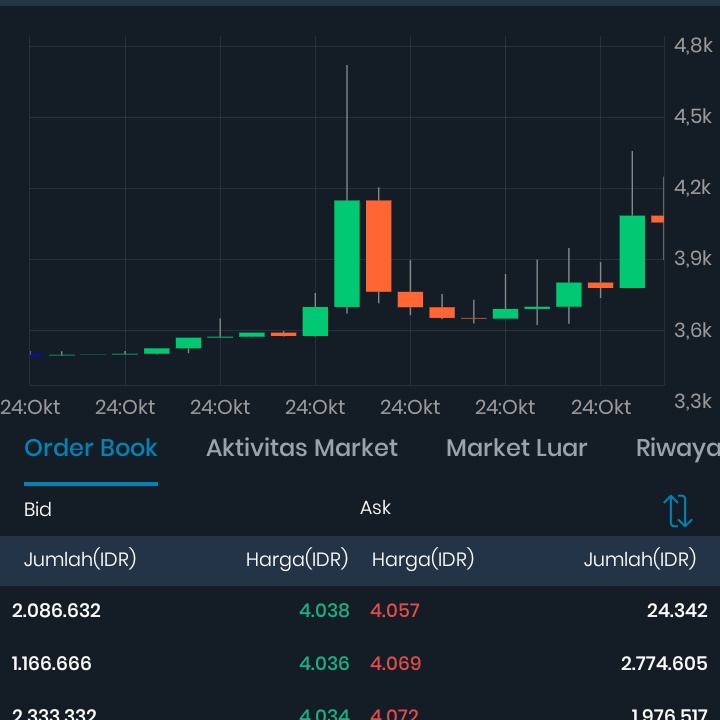The width and height of the screenshot is (720, 720).
Task: Tap the 4,5k price axis label
Action: tap(693, 117)
